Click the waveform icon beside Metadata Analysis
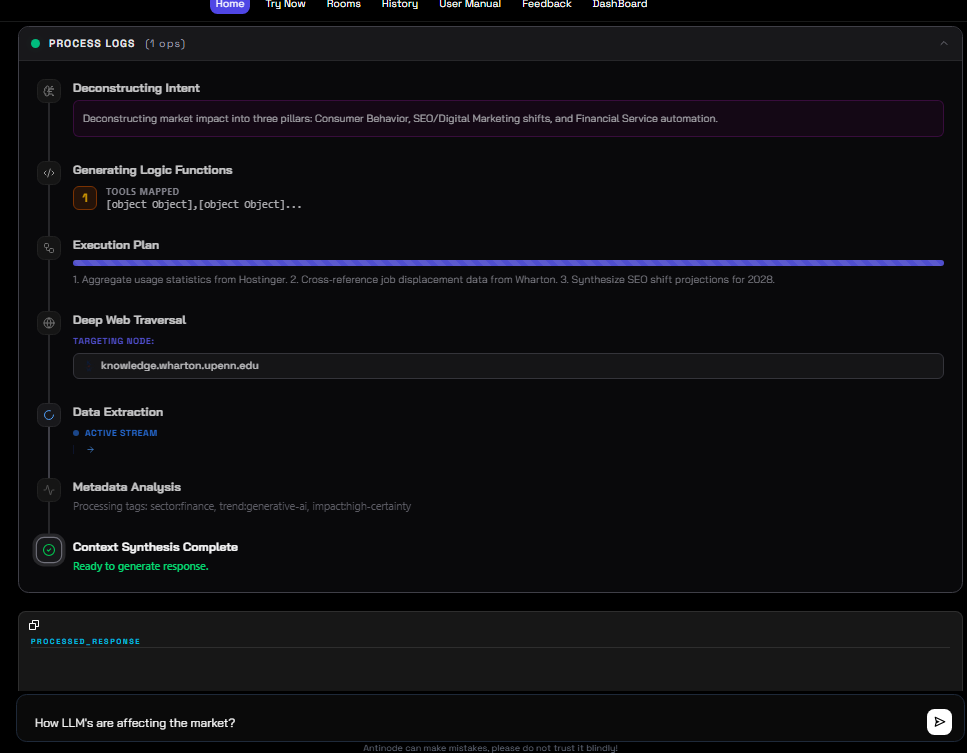The width and height of the screenshot is (967, 753). coord(49,489)
